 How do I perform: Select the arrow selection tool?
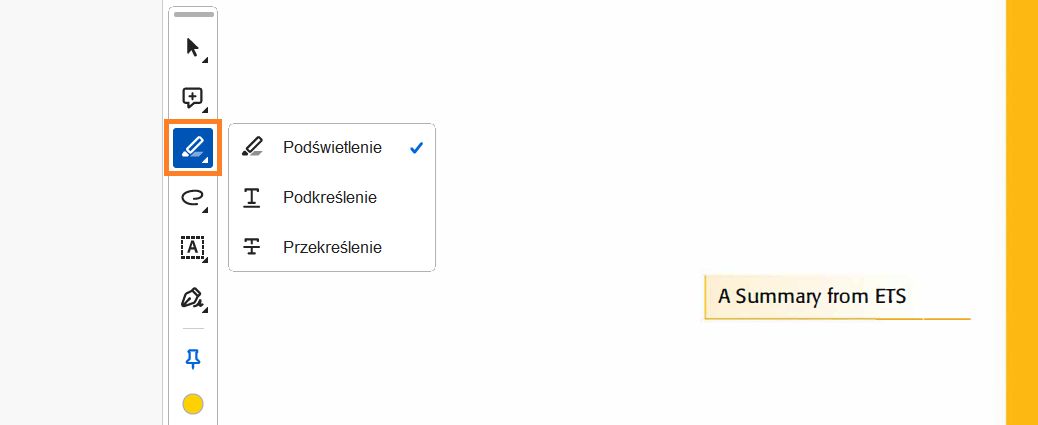click(x=192, y=47)
